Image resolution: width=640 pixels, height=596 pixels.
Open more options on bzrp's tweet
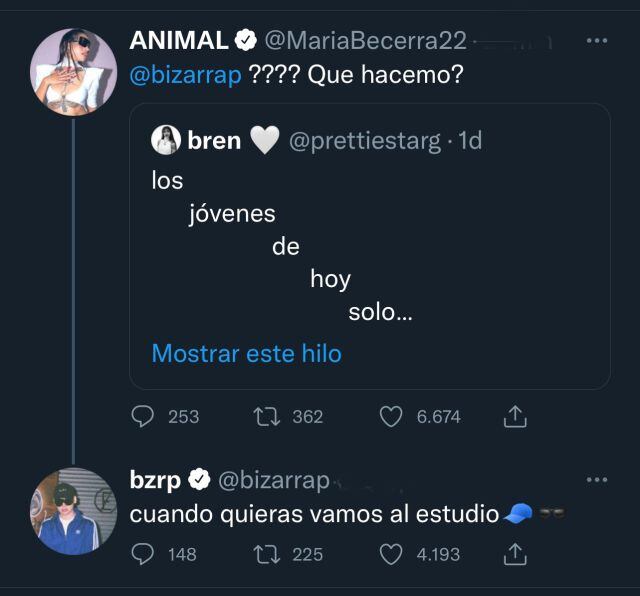coord(597,479)
